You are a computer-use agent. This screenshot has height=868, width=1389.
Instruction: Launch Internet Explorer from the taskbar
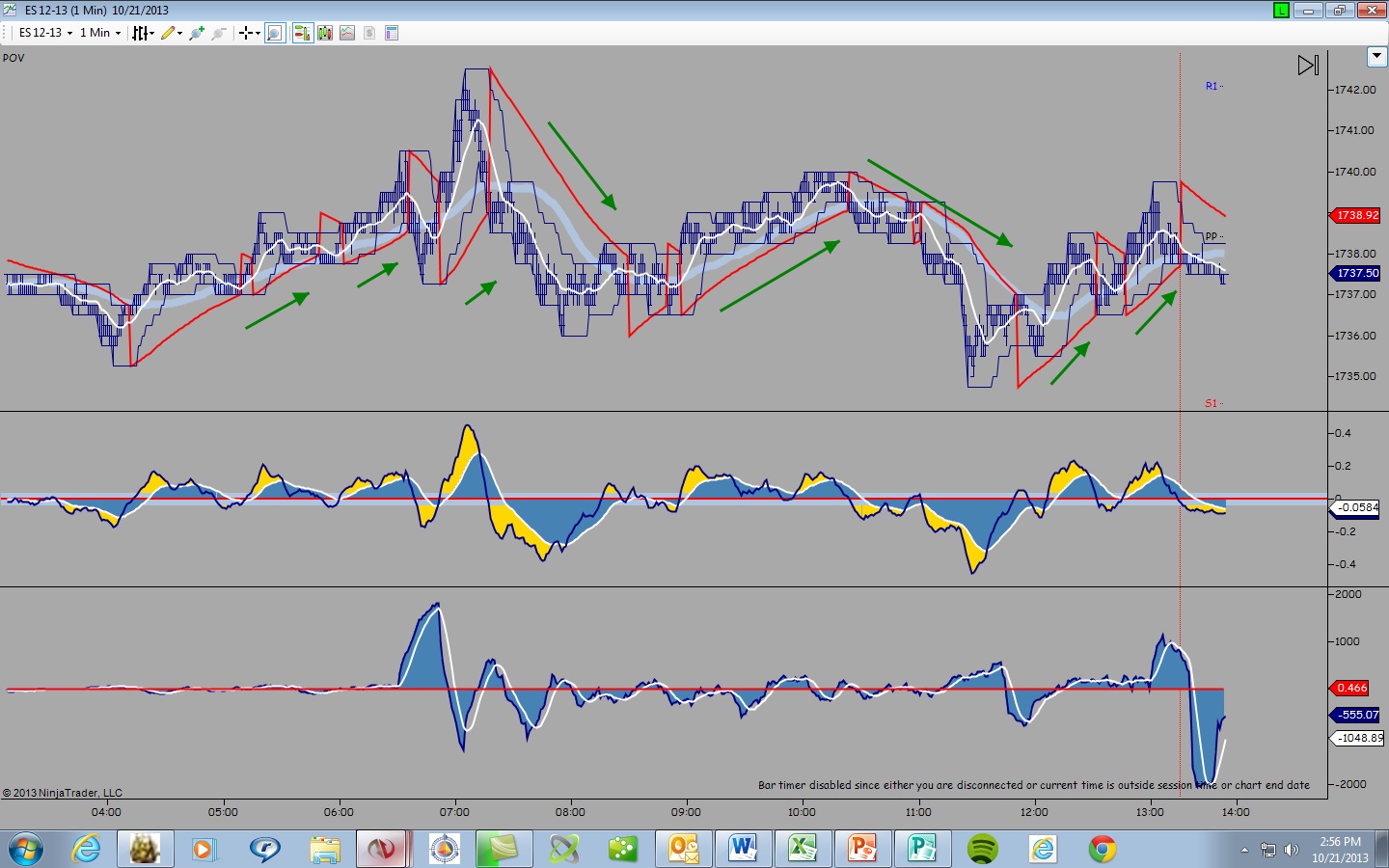coord(87,850)
